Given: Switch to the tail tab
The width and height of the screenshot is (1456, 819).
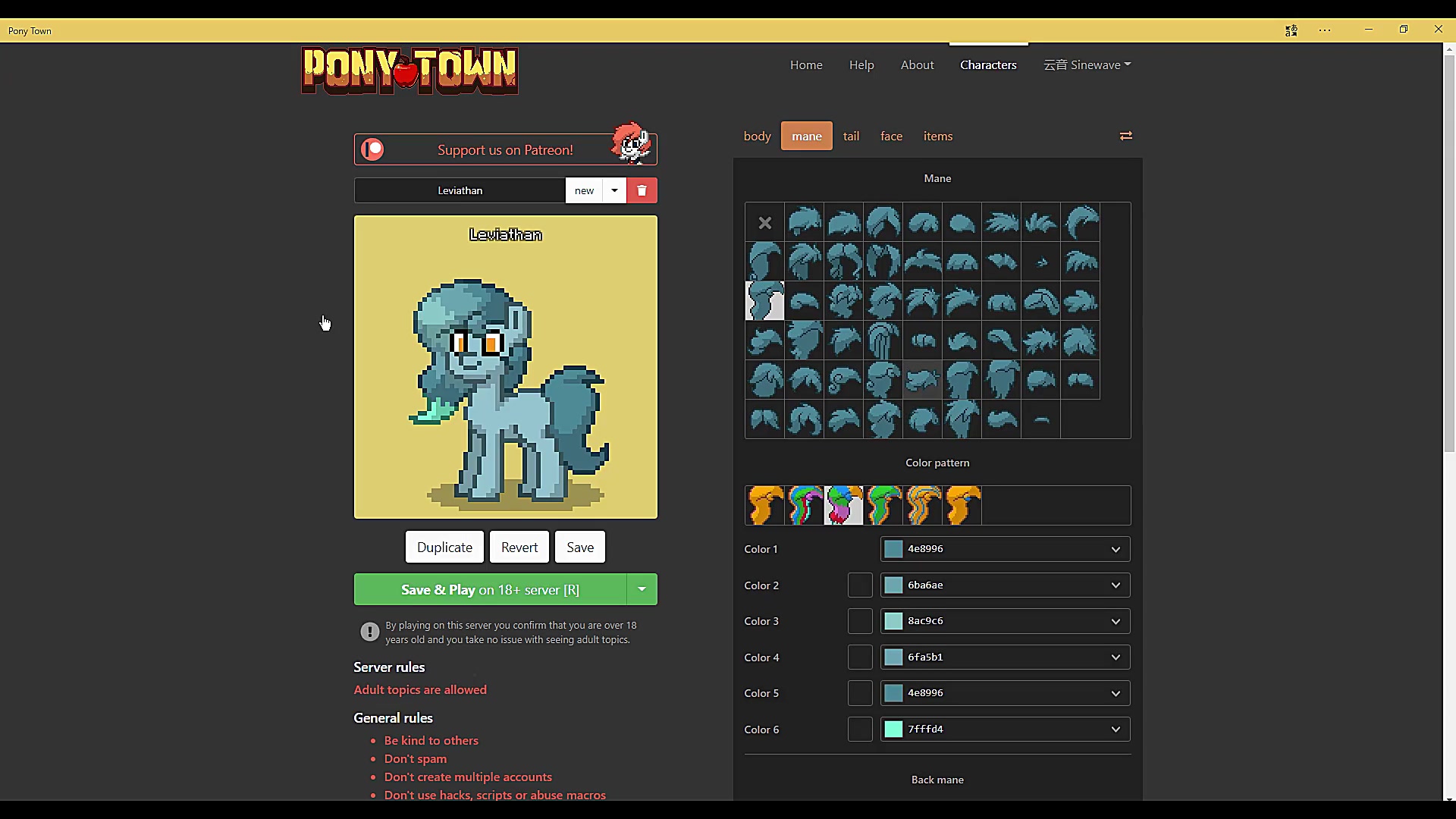Looking at the screenshot, I should click(x=851, y=136).
